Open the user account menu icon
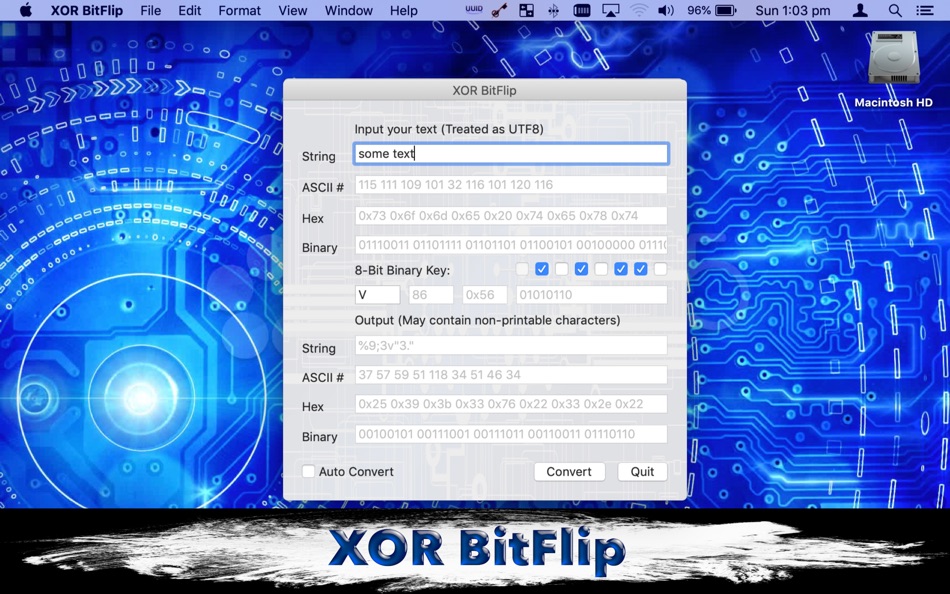Screen dimensions: 950x594 pyautogui.click(x=860, y=10)
